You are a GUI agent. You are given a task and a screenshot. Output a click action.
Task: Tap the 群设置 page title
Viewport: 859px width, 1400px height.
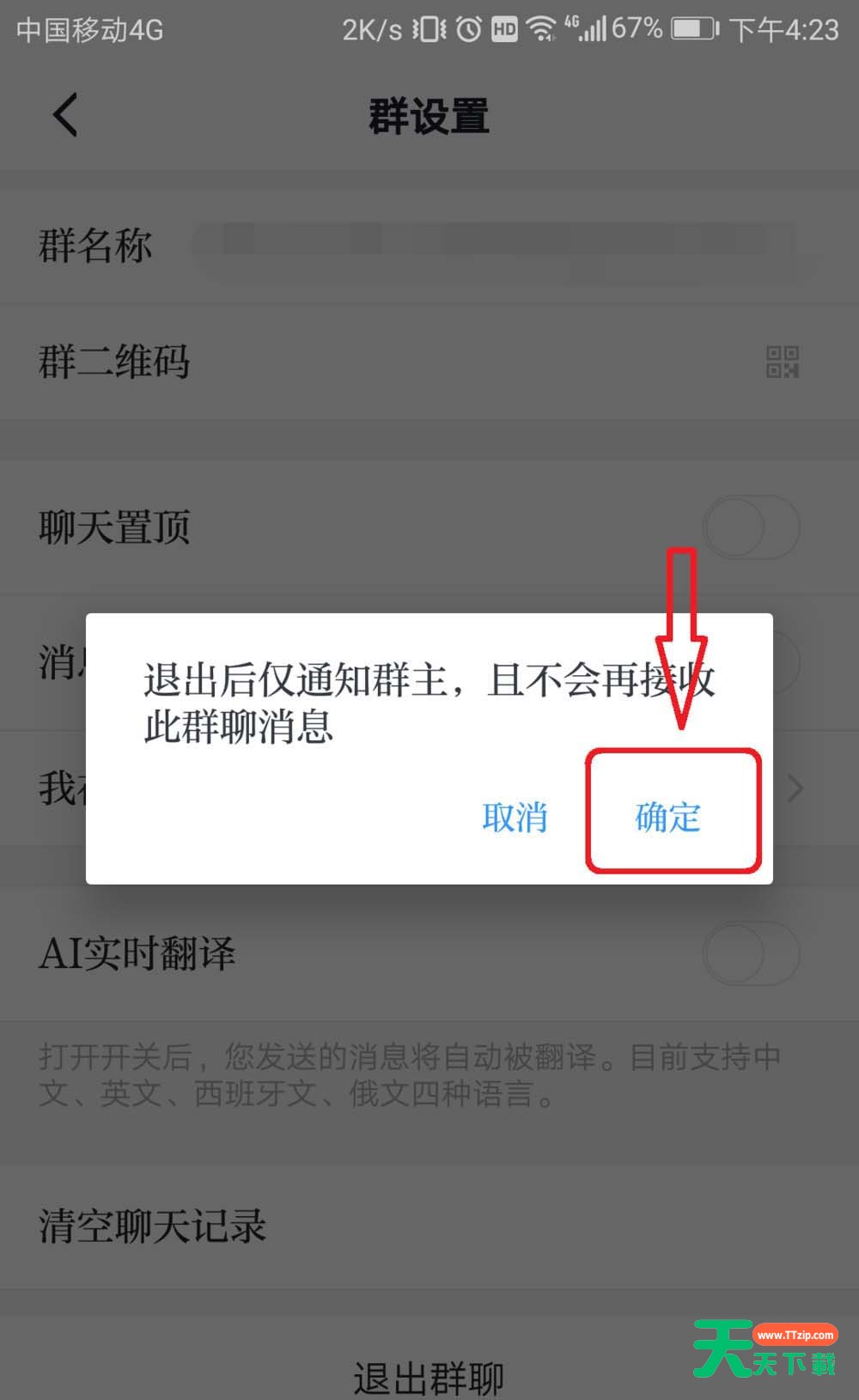(429, 116)
